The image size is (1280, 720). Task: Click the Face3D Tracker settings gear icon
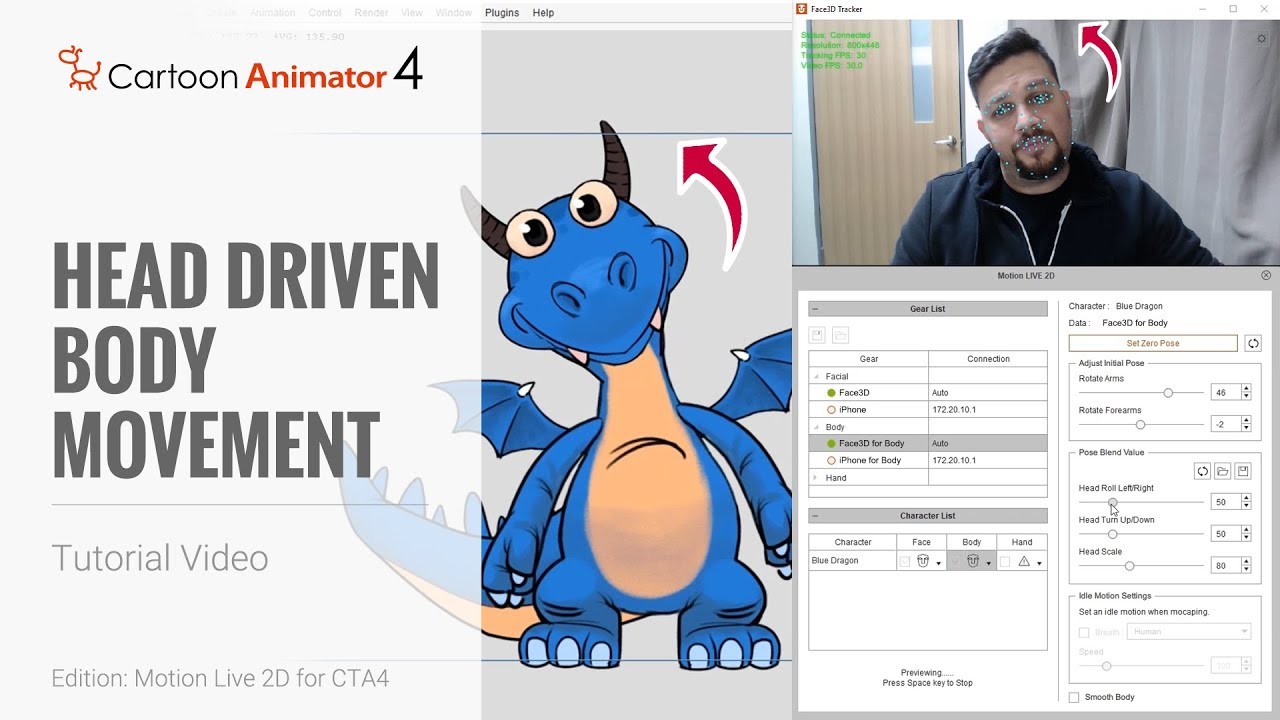point(1262,39)
